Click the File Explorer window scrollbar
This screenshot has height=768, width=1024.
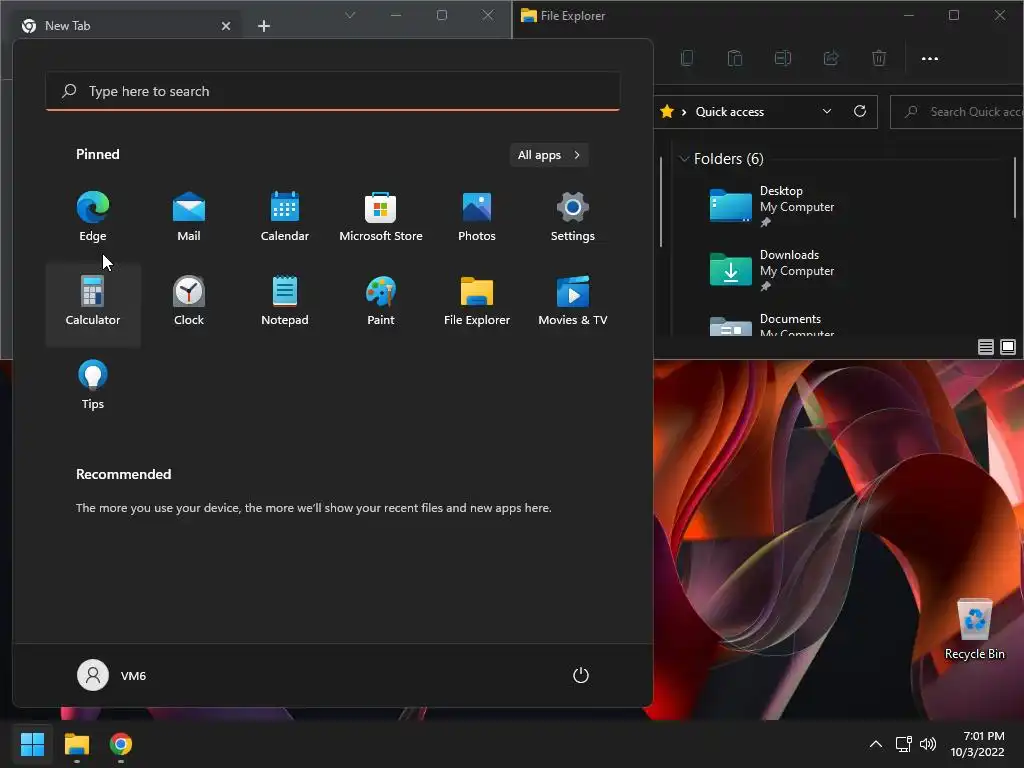[x=1015, y=187]
